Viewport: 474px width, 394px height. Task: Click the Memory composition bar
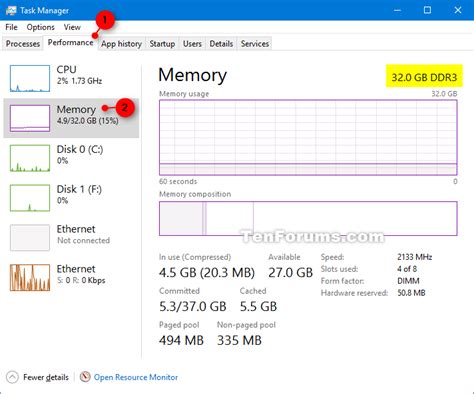pyautogui.click(x=308, y=218)
